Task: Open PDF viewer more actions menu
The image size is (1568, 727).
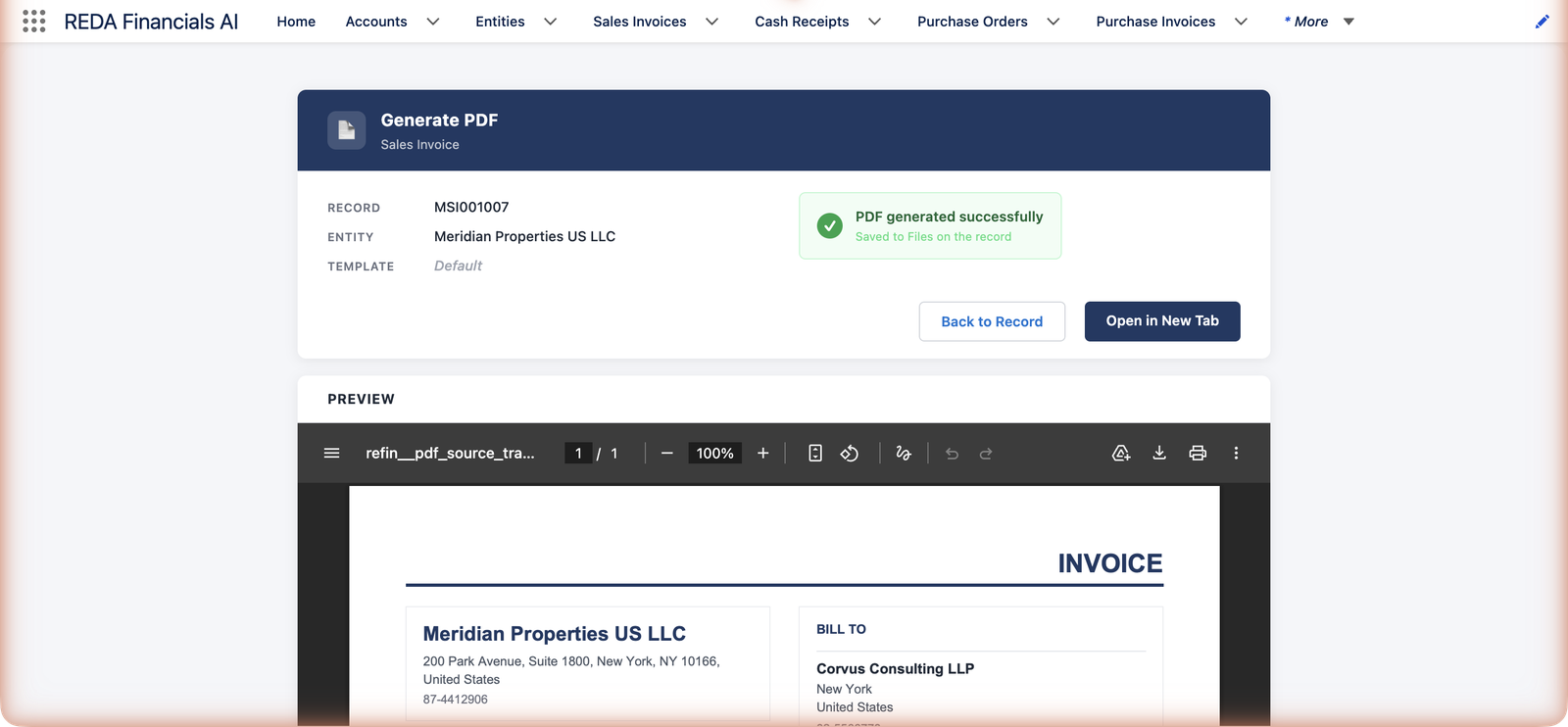Action: [x=1236, y=453]
